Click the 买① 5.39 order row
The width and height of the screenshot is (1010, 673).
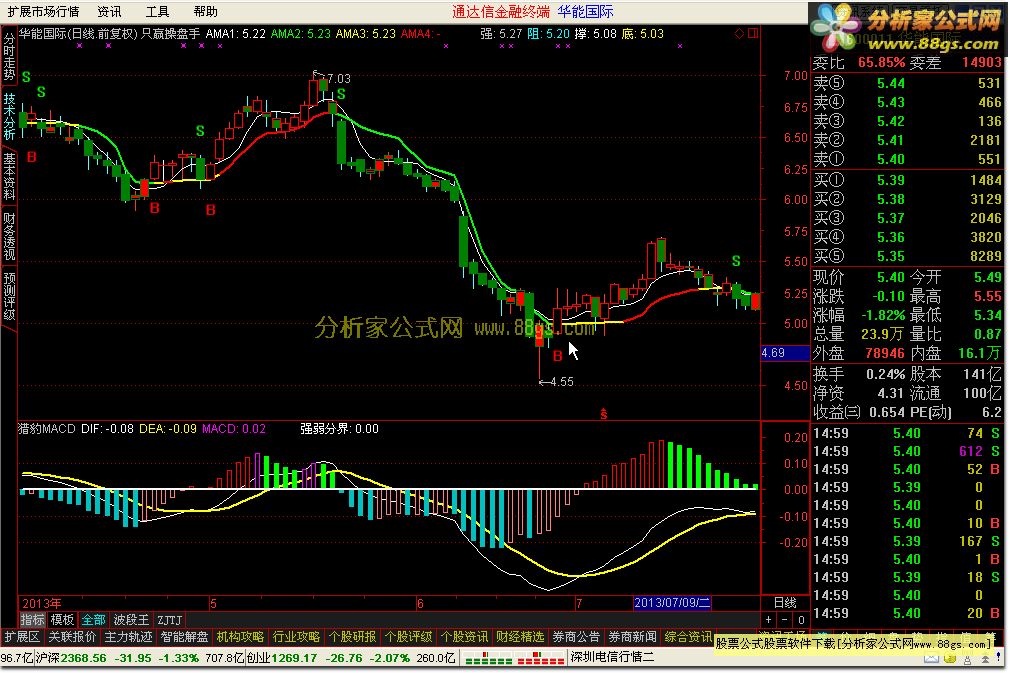906,180
